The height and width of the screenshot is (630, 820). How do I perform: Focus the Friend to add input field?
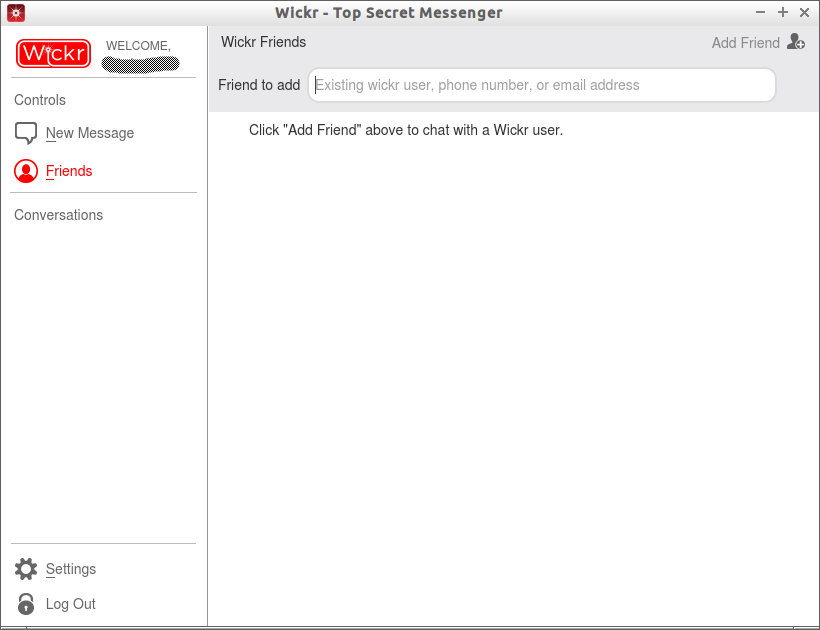point(542,85)
